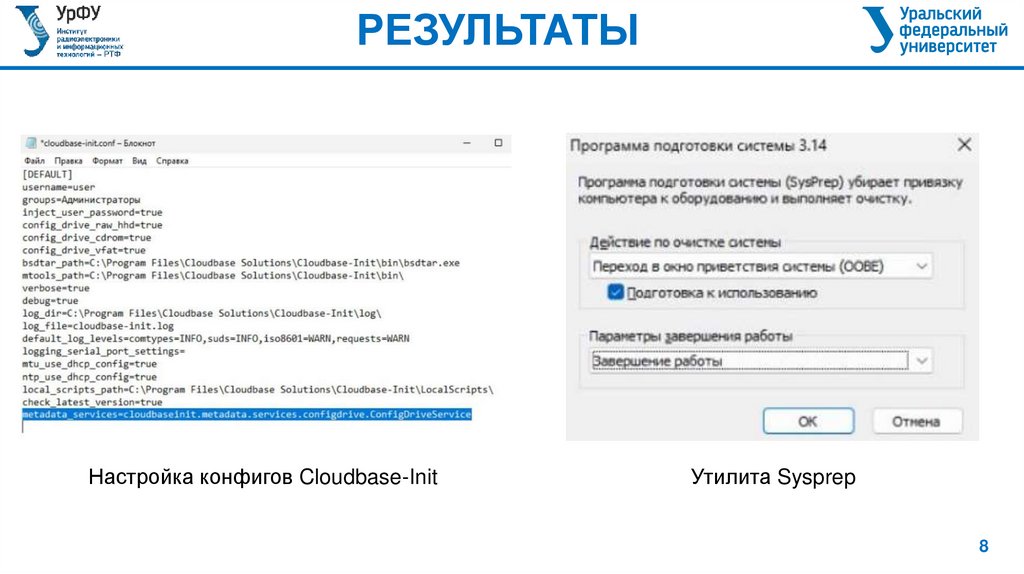Click the username=user line in Notepad
This screenshot has height=574, width=1024.
point(58,187)
